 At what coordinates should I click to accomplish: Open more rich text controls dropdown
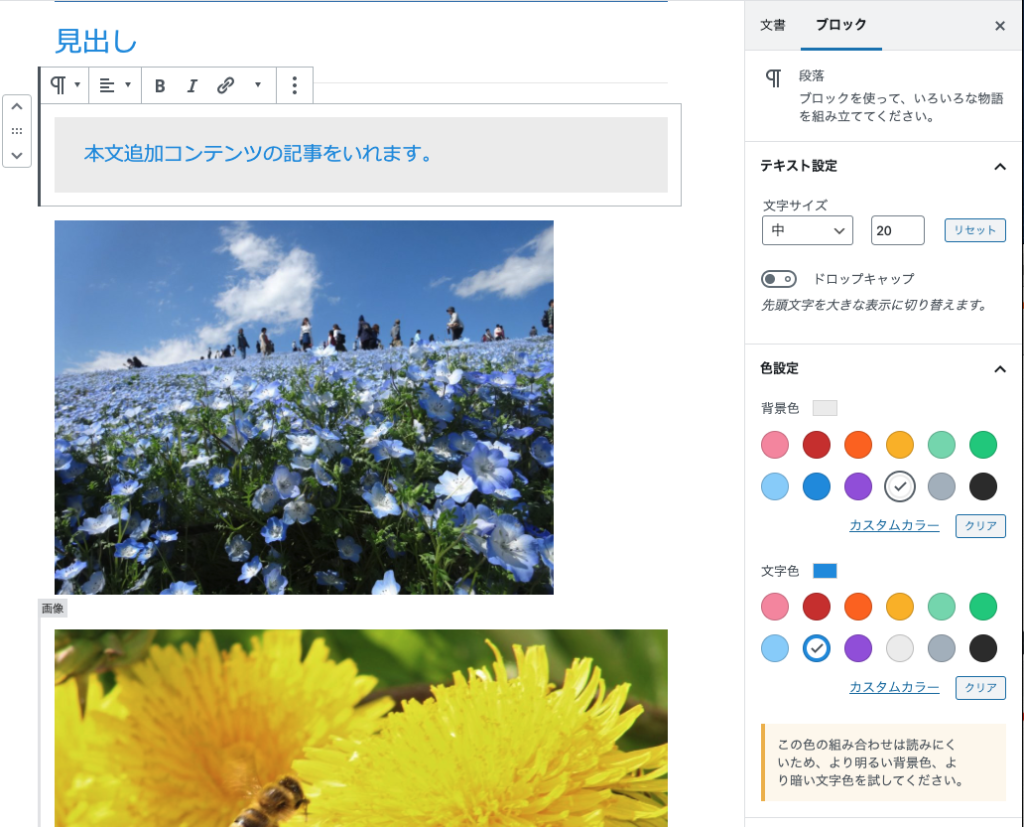[257, 86]
